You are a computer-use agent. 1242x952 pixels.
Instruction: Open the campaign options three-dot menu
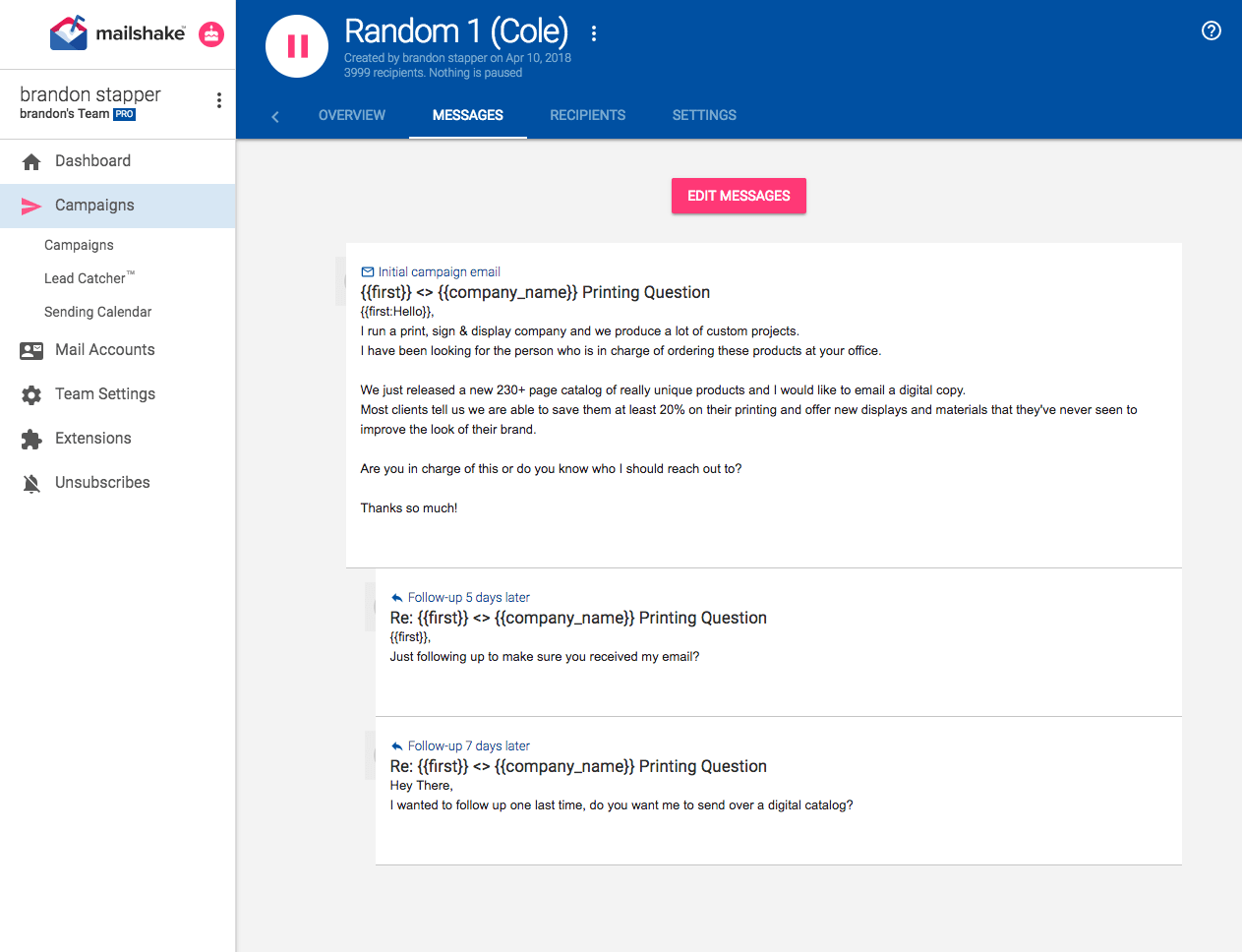(x=594, y=33)
